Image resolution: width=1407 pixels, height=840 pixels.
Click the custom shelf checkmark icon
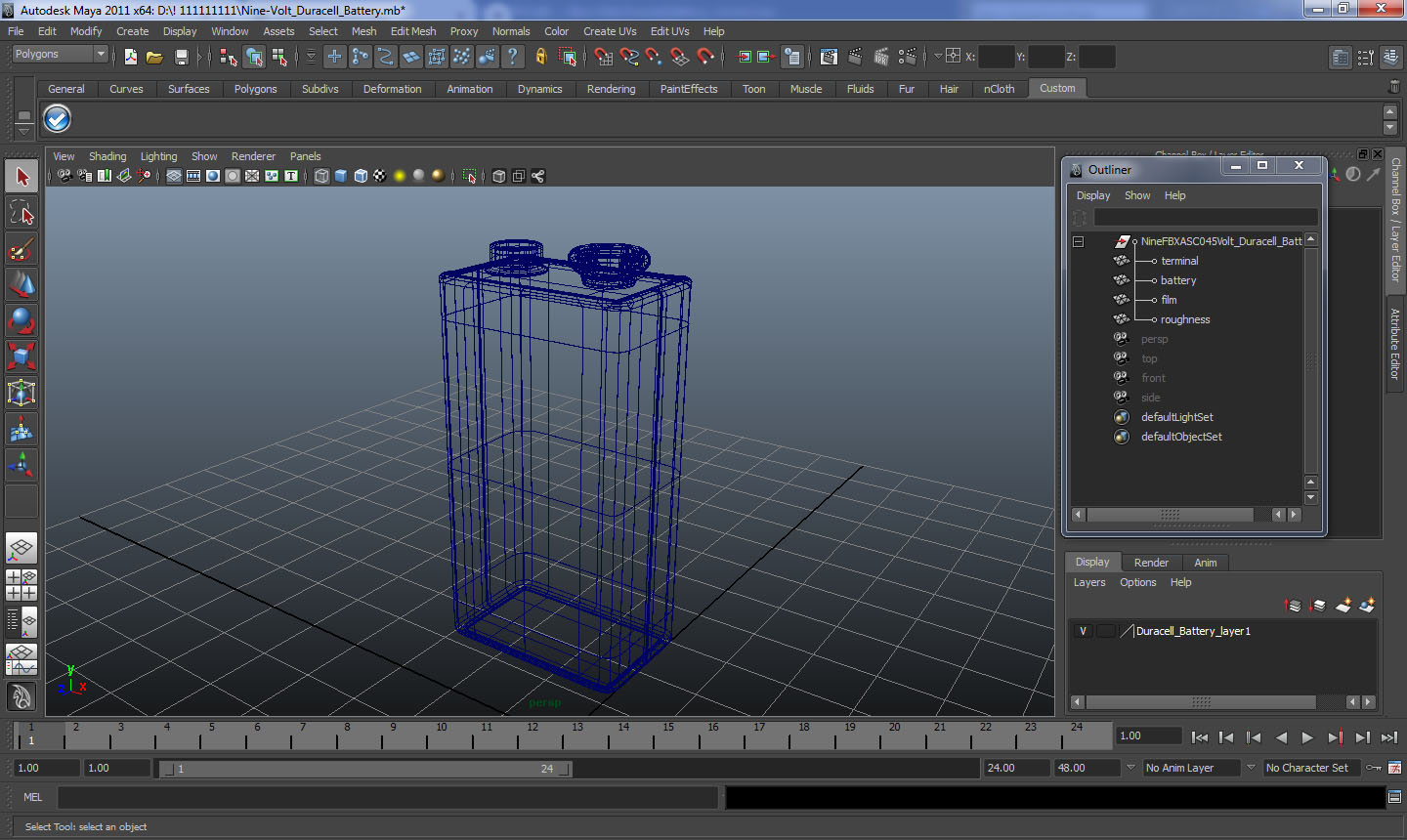click(x=58, y=119)
